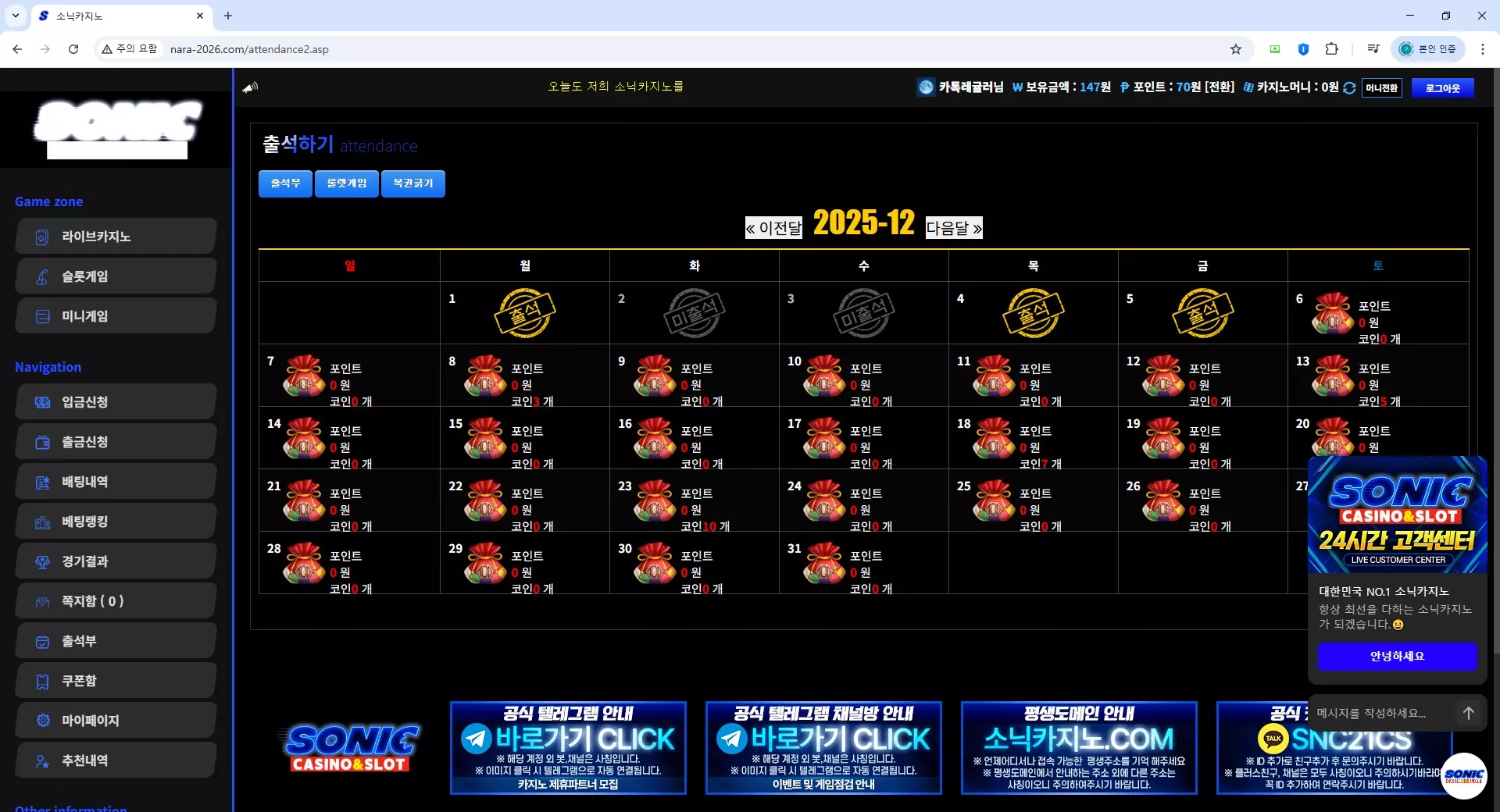Click the 안녕하세요 chat greeting button
1500x812 pixels.
pos(1397,657)
